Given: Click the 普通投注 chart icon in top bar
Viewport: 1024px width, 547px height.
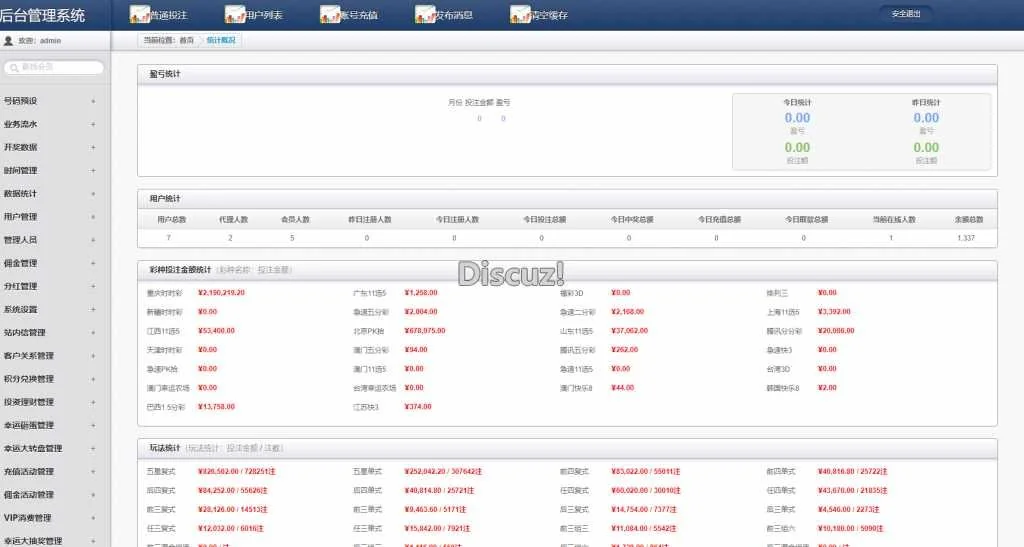Looking at the screenshot, I should (141, 15).
